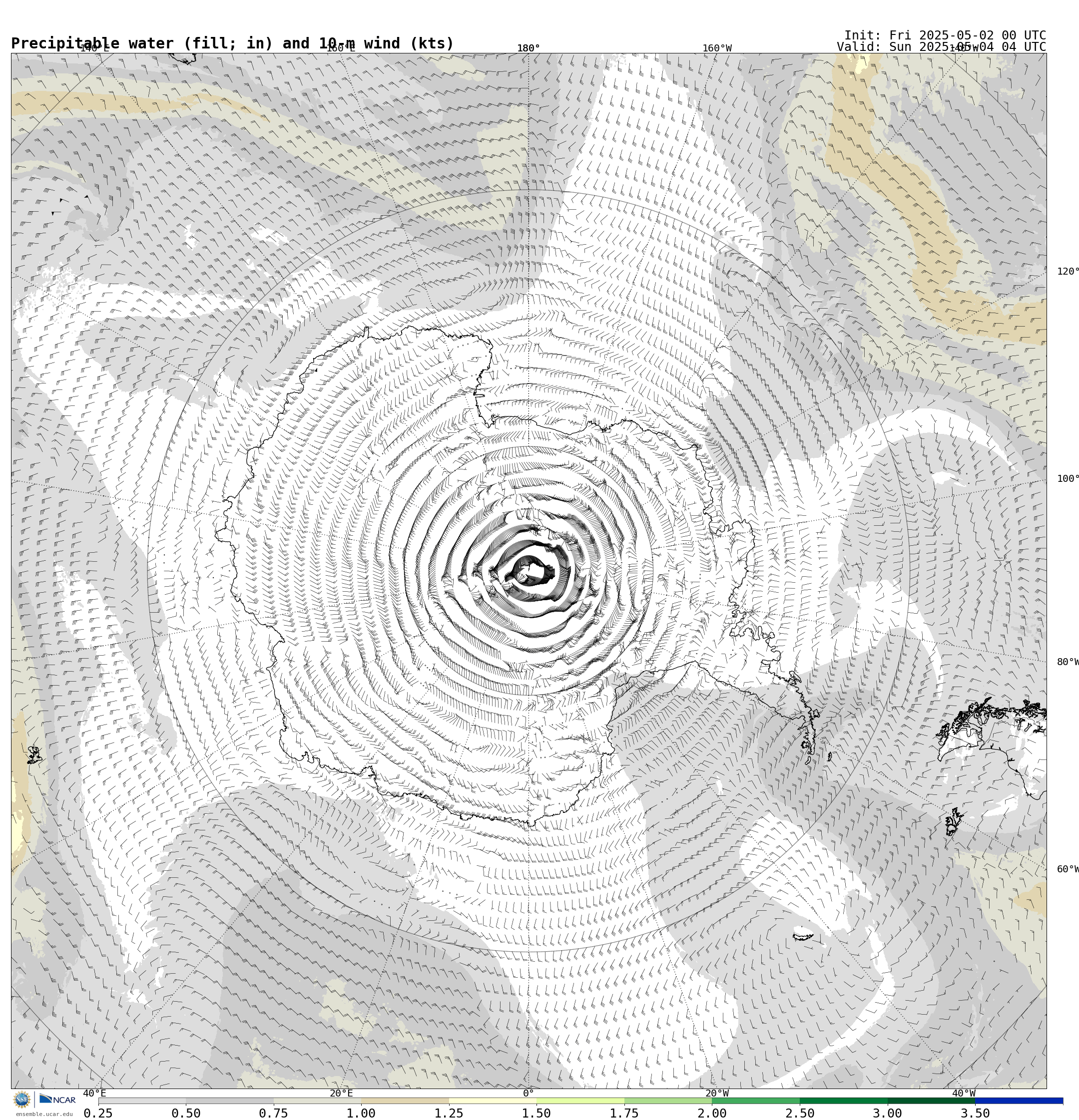
Task: Click the 100° longitude label at right
Action: (x=1068, y=479)
